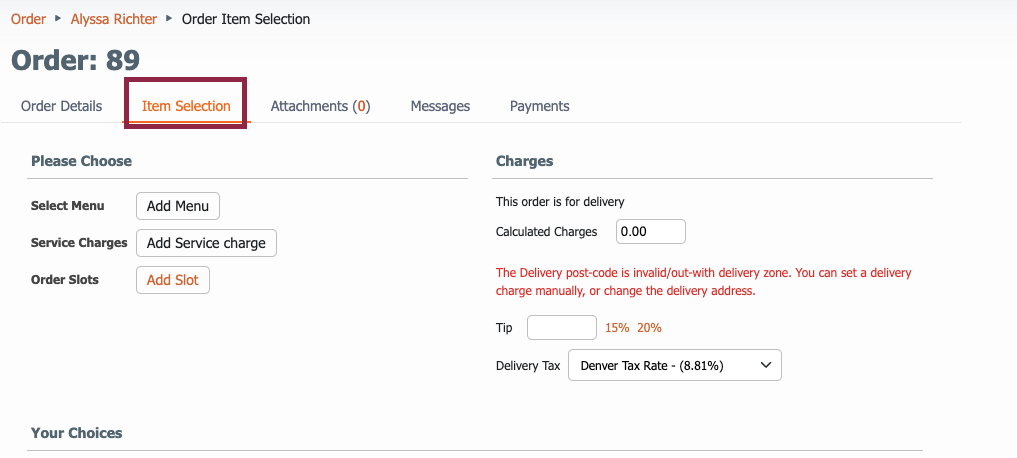Click arrow separator after Alyssa Richter
The height and width of the screenshot is (458, 1017).
(169, 18)
